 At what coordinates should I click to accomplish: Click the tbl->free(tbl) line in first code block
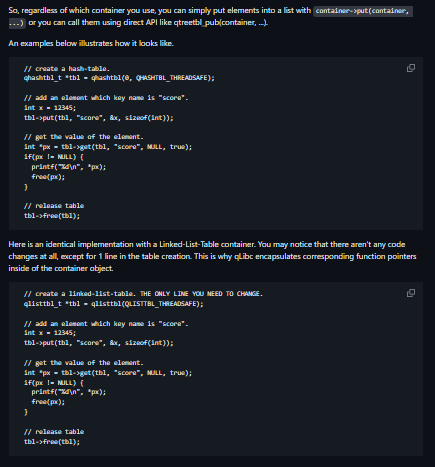[x=52, y=216]
